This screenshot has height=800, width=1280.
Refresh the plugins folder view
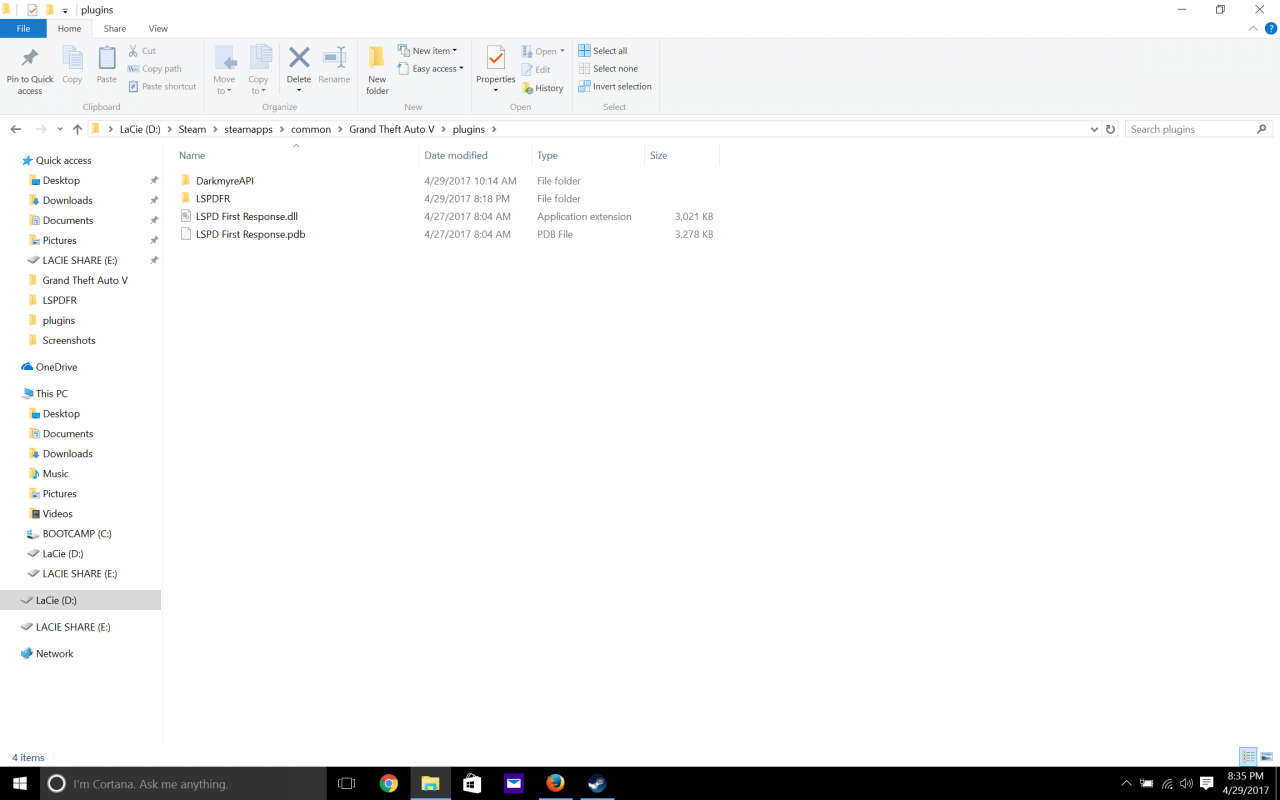(1110, 129)
